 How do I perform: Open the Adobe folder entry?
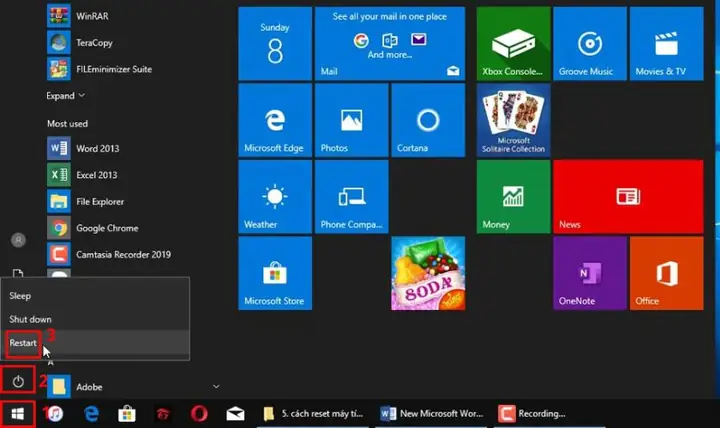(133, 387)
